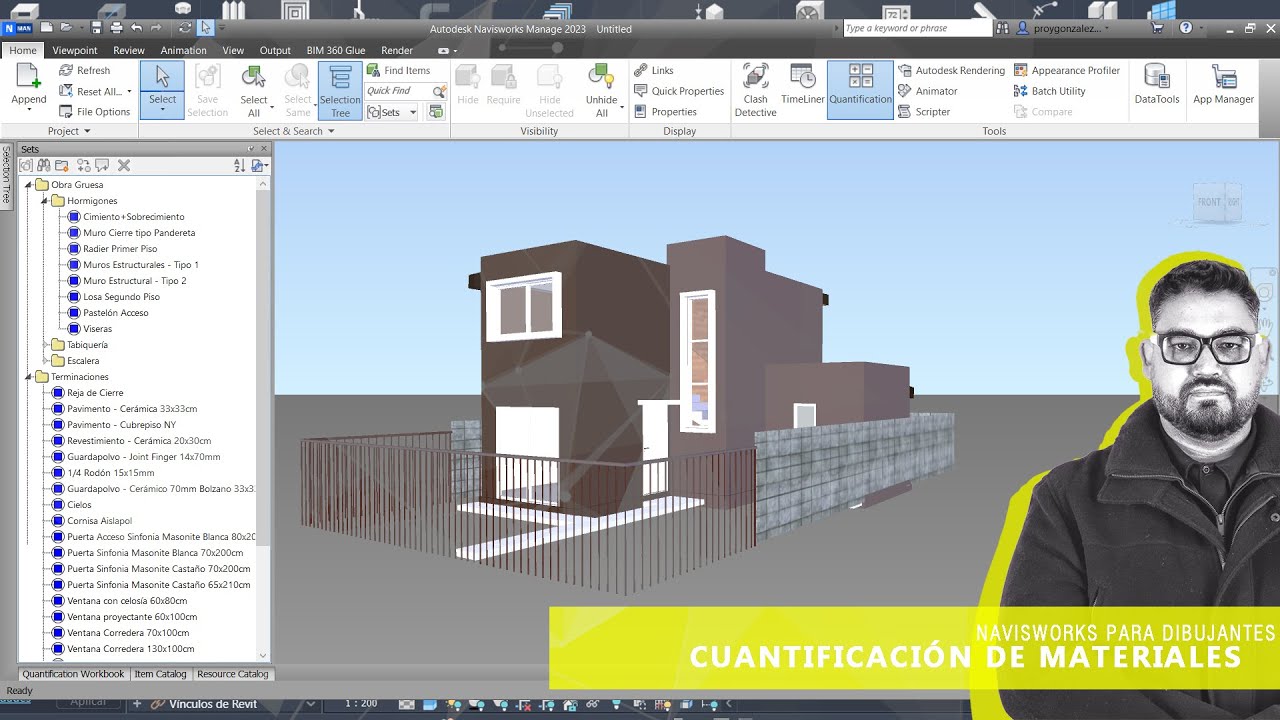Expand the Tabiquería folder
Viewport: 1280px width, 720px height.
coord(45,345)
